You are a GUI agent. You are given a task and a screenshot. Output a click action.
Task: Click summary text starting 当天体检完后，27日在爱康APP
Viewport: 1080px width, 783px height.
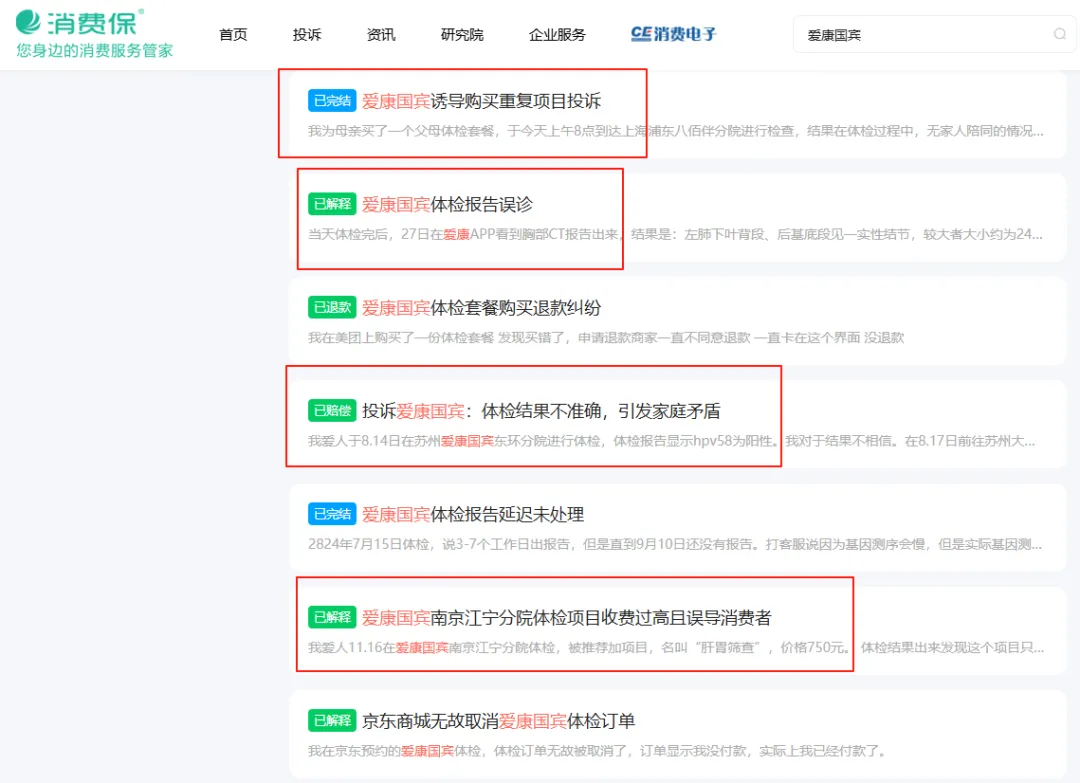pyautogui.click(x=675, y=234)
